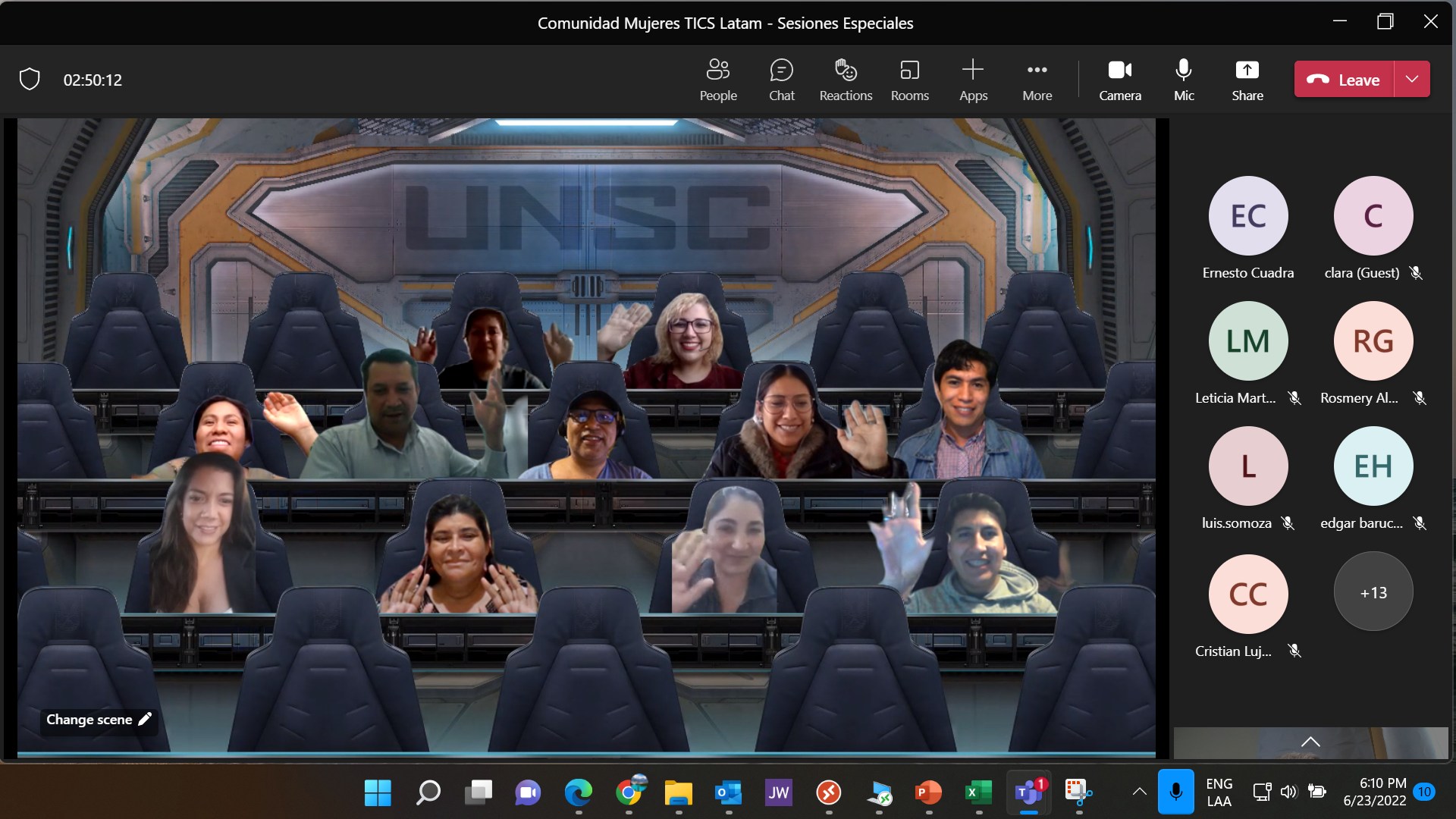This screenshot has width=1456, height=819.
Task: Switch ENG LAA input language
Action: pyautogui.click(x=1219, y=792)
